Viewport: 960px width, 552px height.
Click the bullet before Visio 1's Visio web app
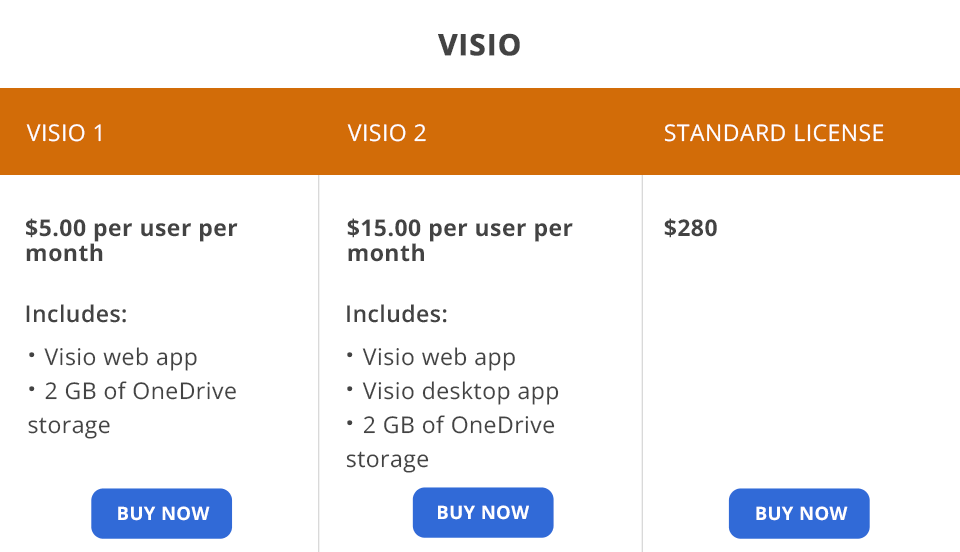click(x=32, y=354)
